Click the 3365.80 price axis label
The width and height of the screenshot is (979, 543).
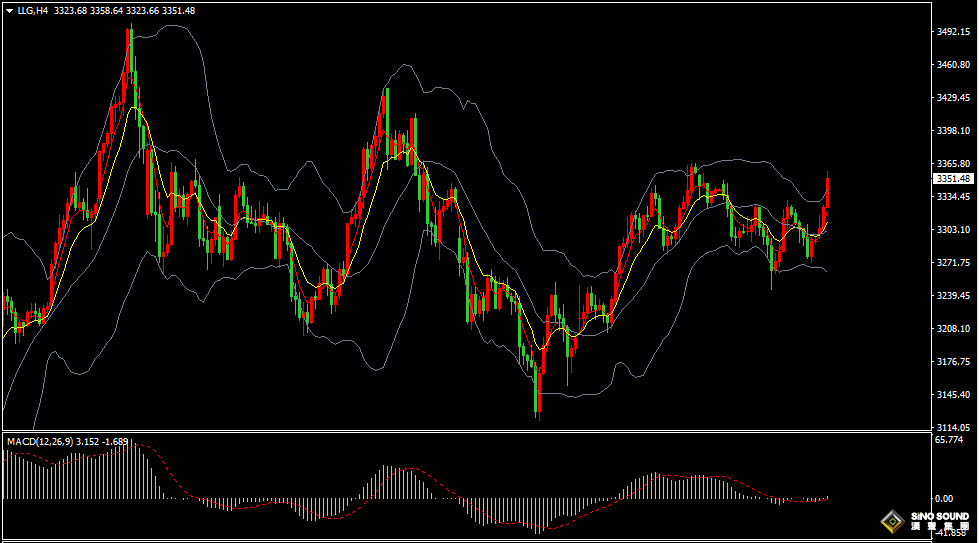pyautogui.click(x=954, y=164)
